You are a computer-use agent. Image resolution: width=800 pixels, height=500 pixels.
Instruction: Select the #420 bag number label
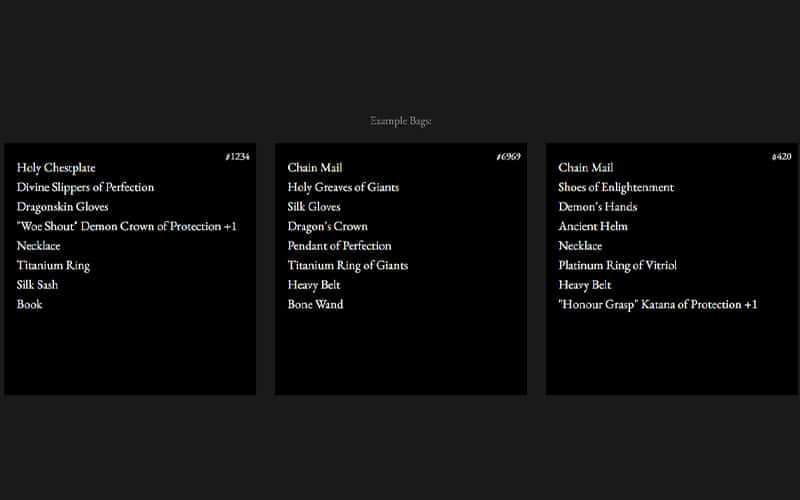pos(781,157)
